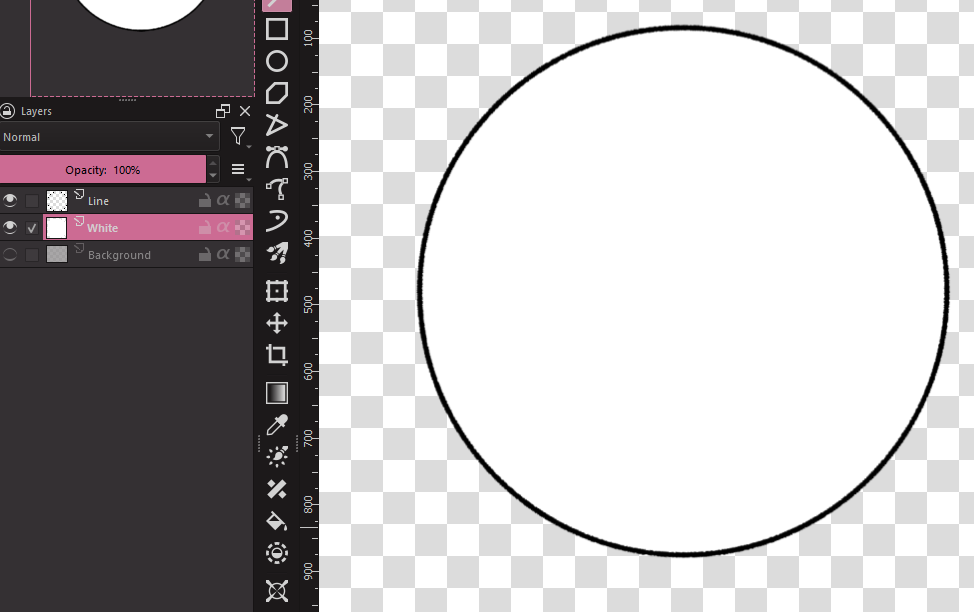Image resolution: width=974 pixels, height=612 pixels.
Task: Increase layer opacity with up arrow
Action: (x=213, y=163)
